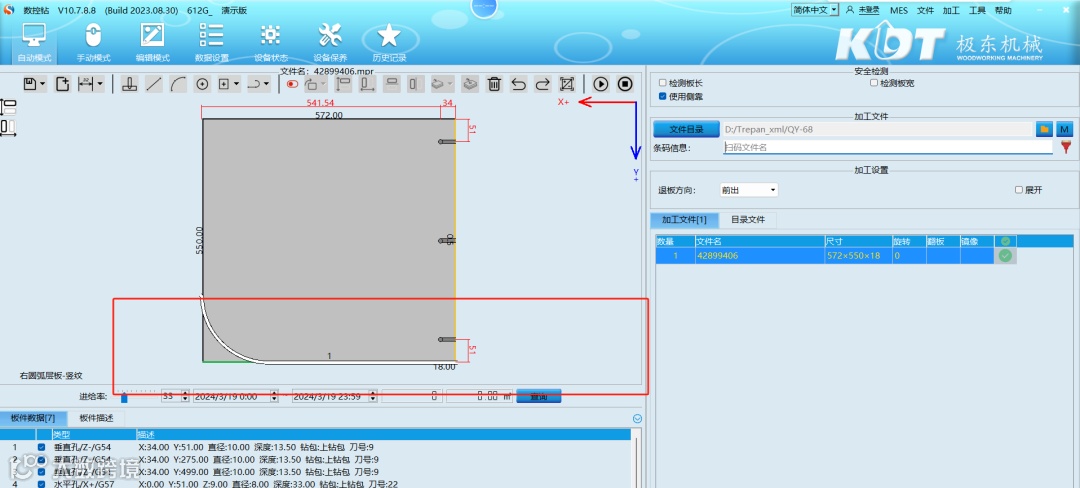The width and height of the screenshot is (1080, 488).
Task: Click the fit-to-view frame icon
Action: pyautogui.click(x=566, y=84)
